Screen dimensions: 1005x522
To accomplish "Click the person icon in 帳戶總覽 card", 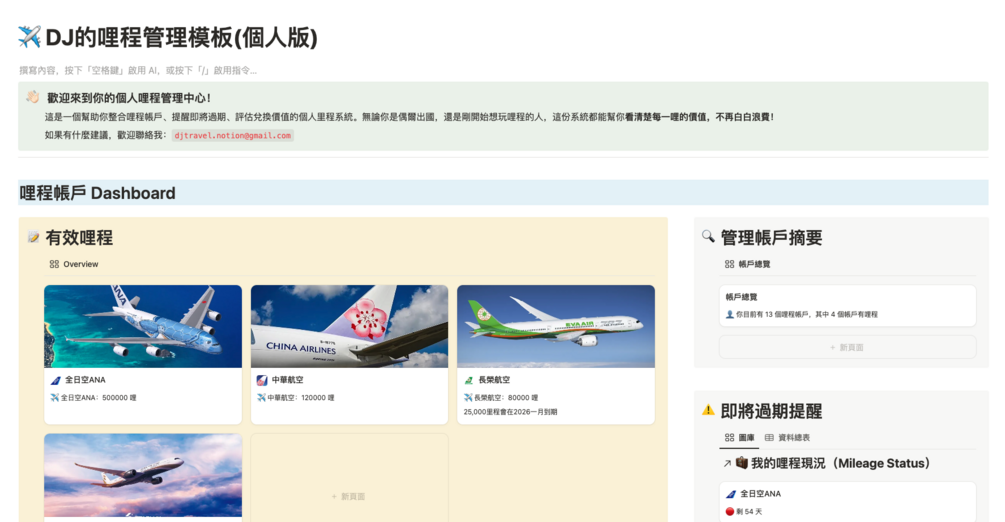I will click(729, 314).
